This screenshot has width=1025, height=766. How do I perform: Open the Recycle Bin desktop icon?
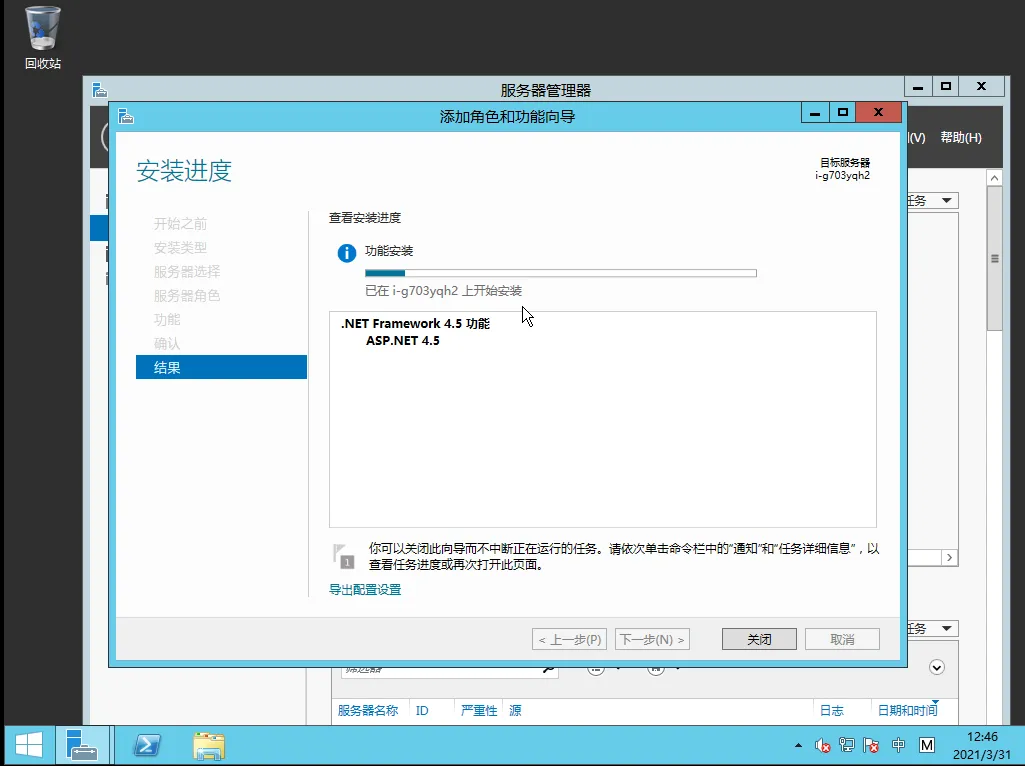[x=42, y=36]
